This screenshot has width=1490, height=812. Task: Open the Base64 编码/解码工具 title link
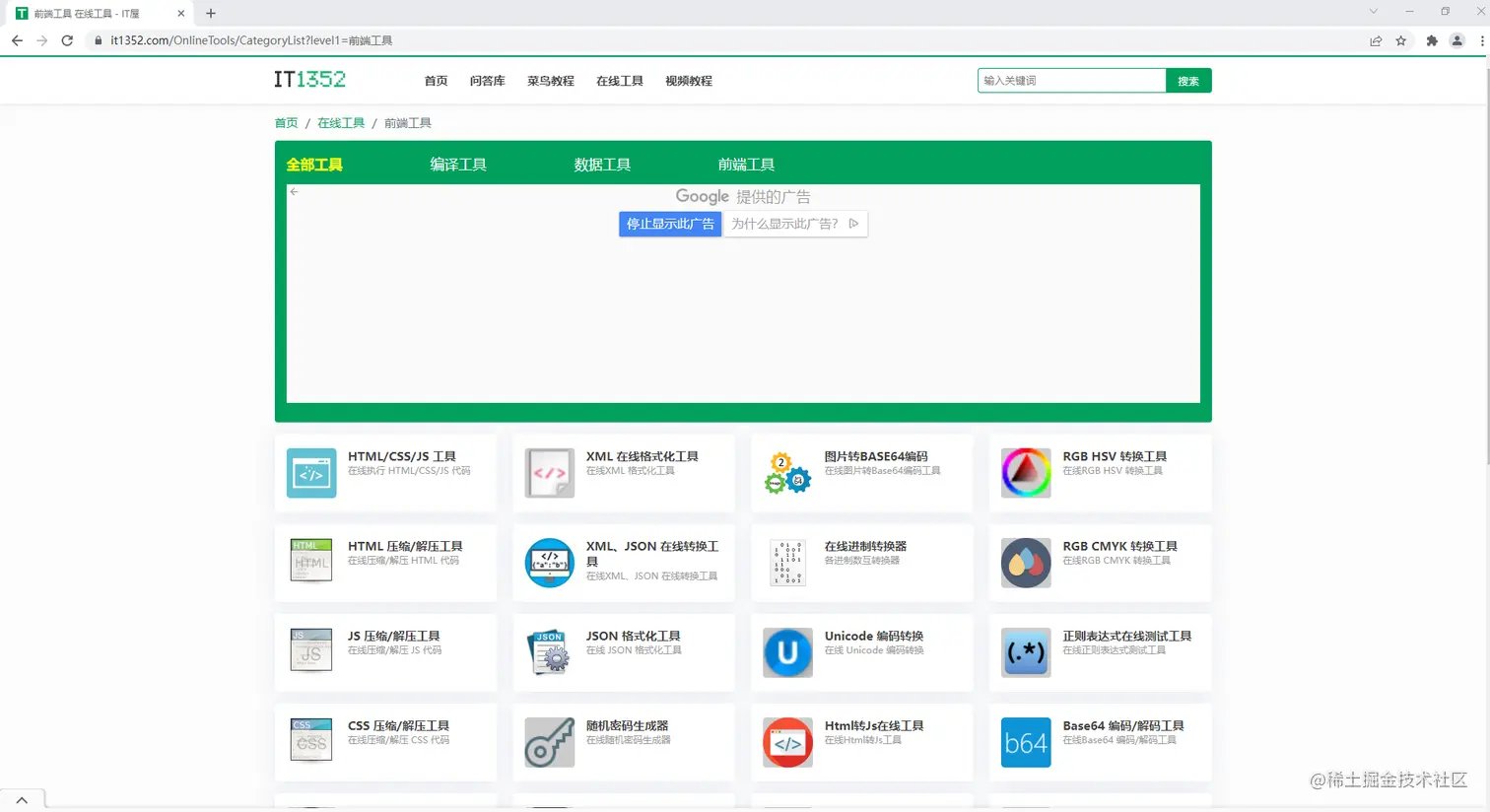(1123, 725)
